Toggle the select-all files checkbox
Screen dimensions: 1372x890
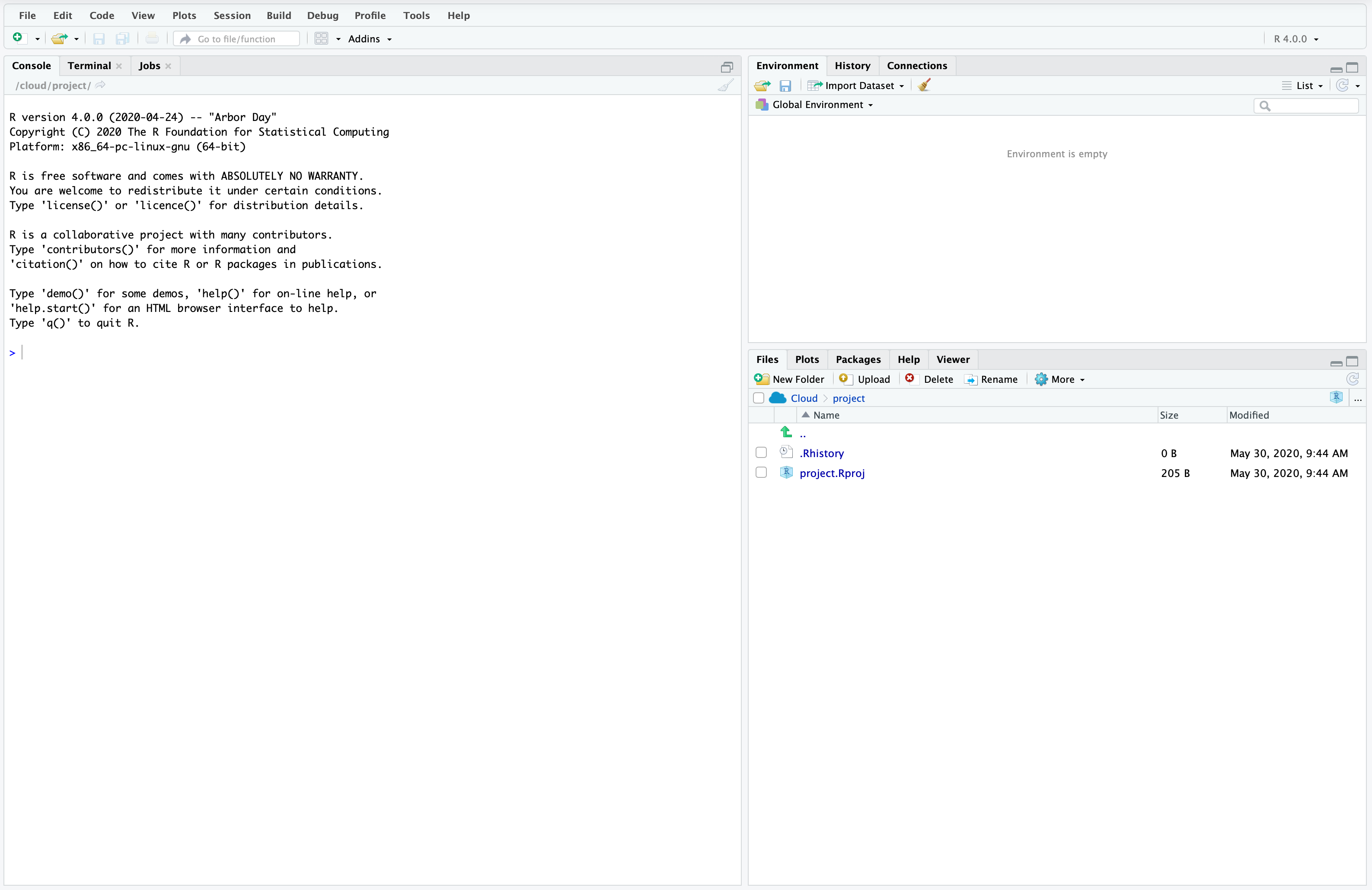pyautogui.click(x=759, y=398)
